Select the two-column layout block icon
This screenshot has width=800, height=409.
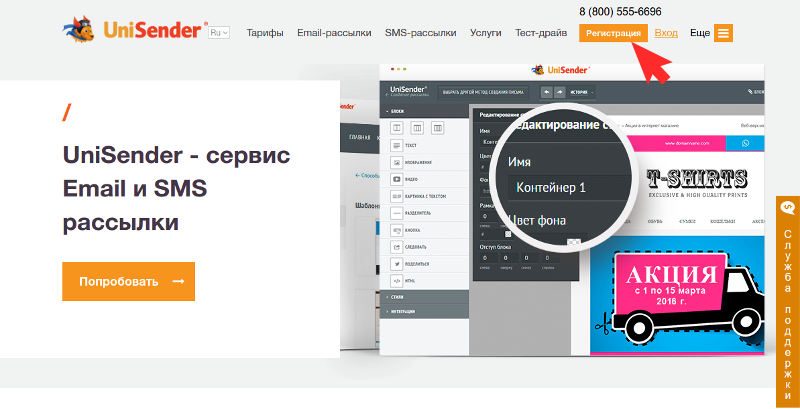[396, 127]
